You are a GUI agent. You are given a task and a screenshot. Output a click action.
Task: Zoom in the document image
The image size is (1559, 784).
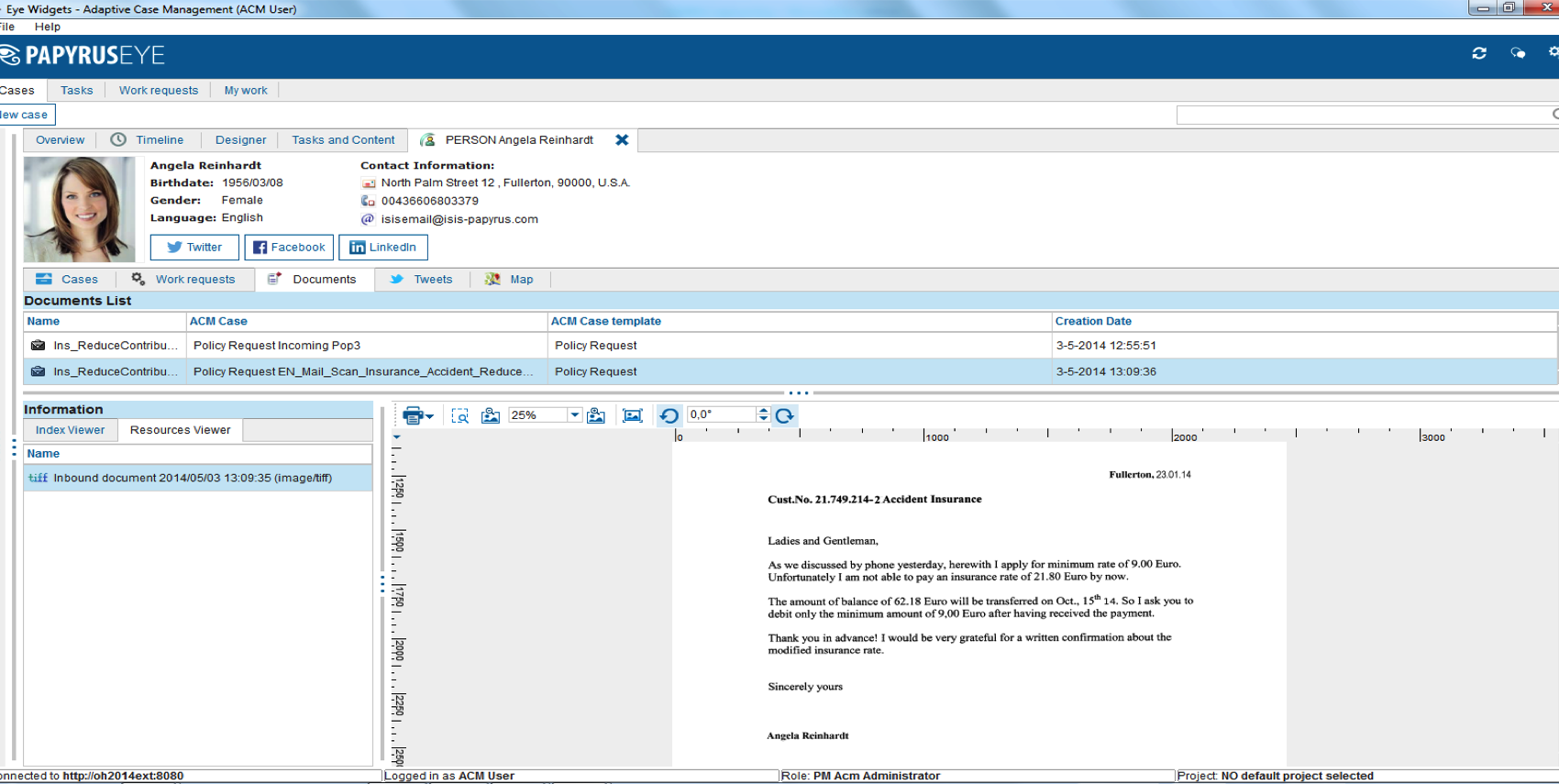(x=596, y=415)
